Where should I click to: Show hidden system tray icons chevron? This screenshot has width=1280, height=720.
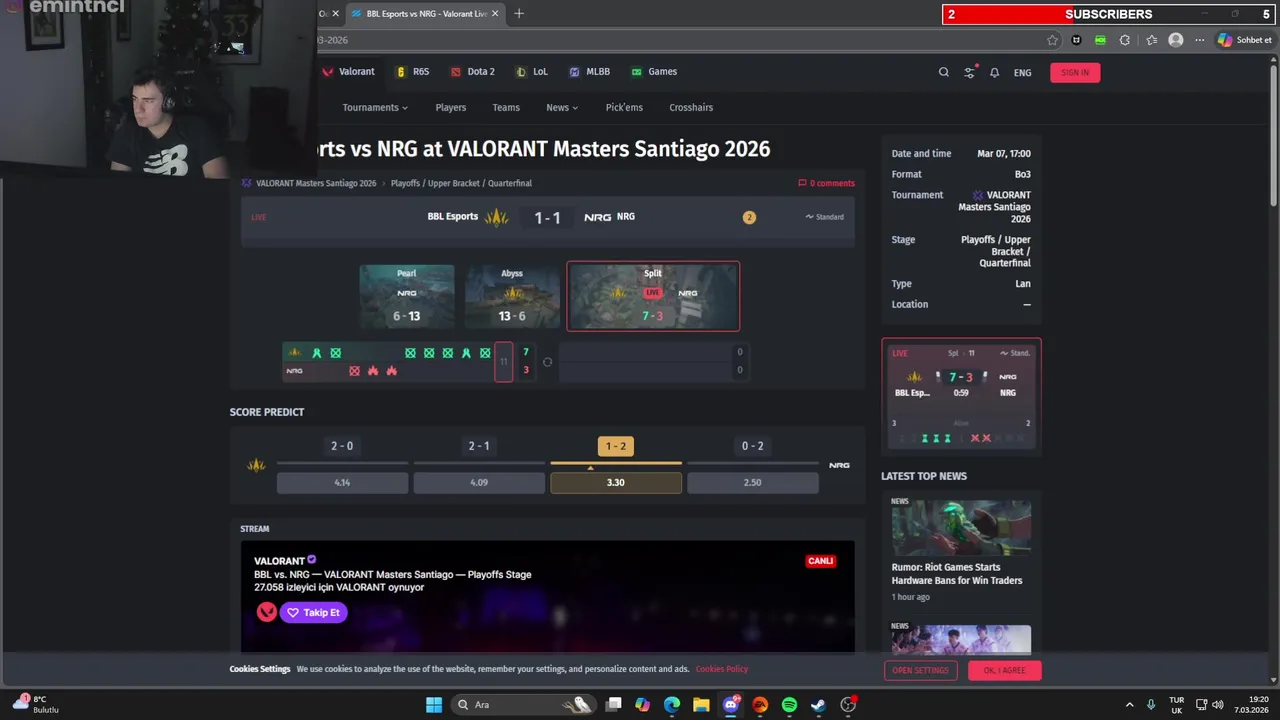(x=1129, y=705)
